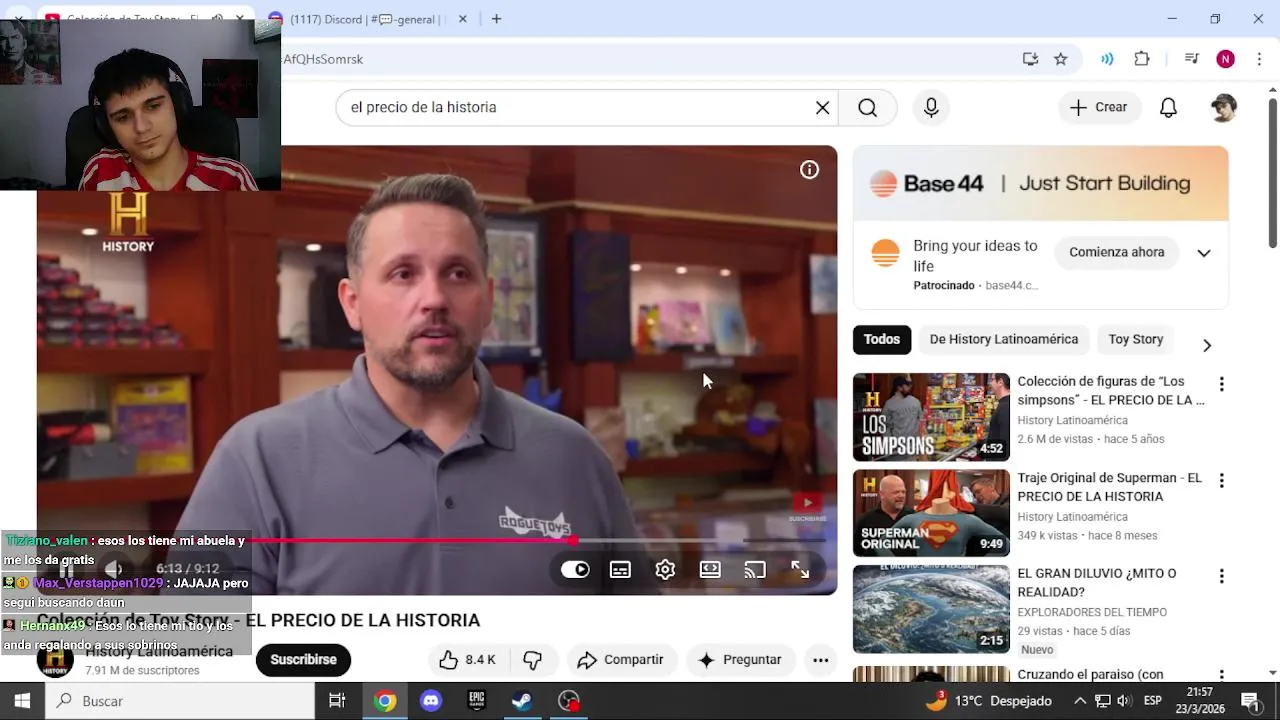Select the Toy Story filter chip
The width and height of the screenshot is (1280, 720).
pyautogui.click(x=1135, y=340)
